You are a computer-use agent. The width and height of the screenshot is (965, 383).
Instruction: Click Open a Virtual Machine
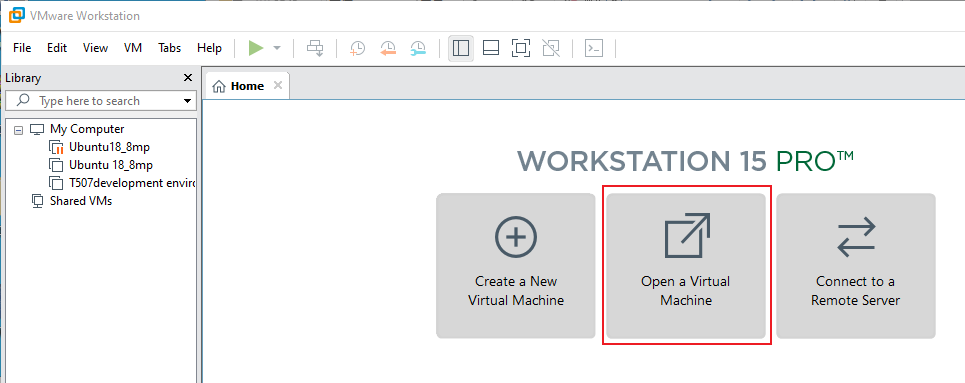(686, 265)
